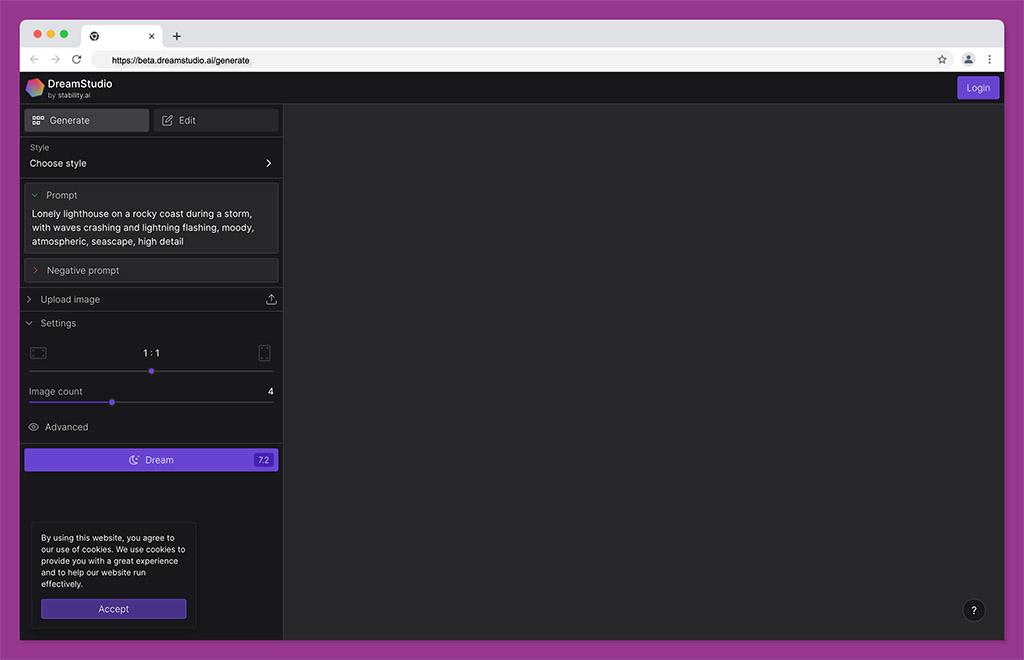This screenshot has width=1024, height=660.
Task: Click the Dream button to generate
Action: (x=152, y=460)
